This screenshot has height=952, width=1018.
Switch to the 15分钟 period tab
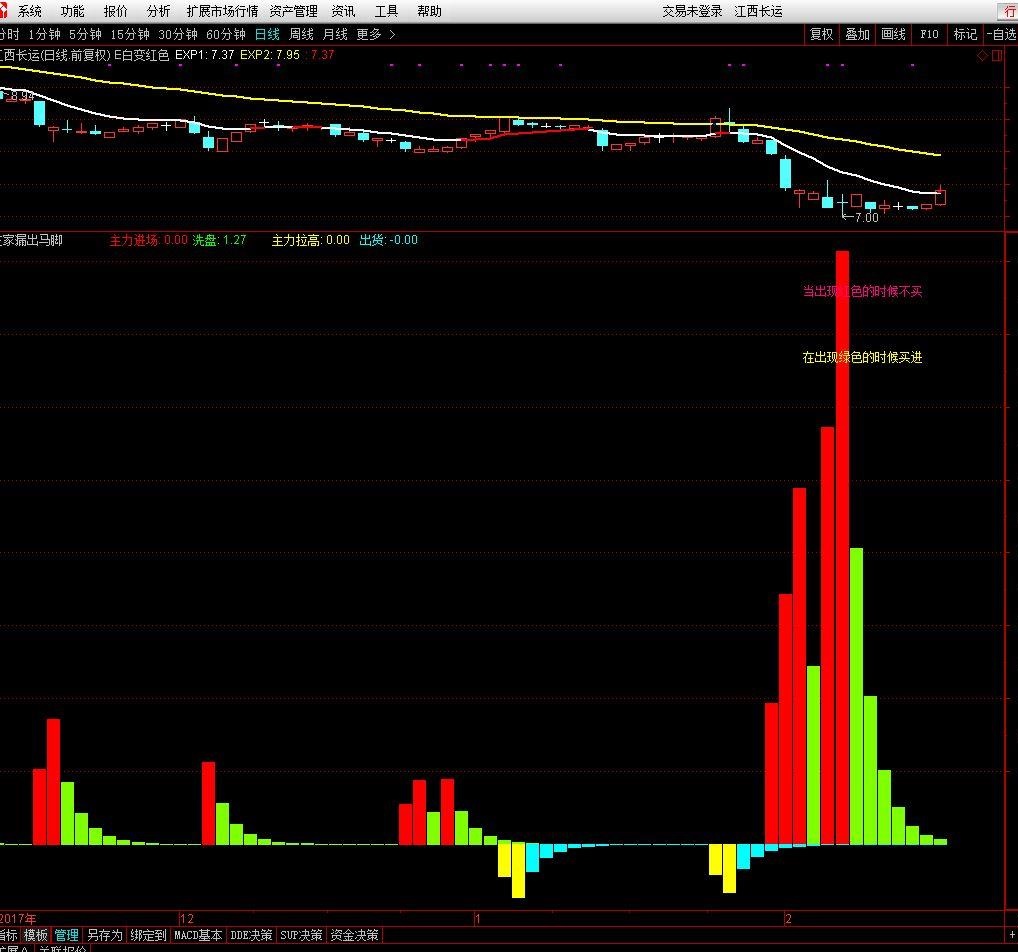coord(129,34)
